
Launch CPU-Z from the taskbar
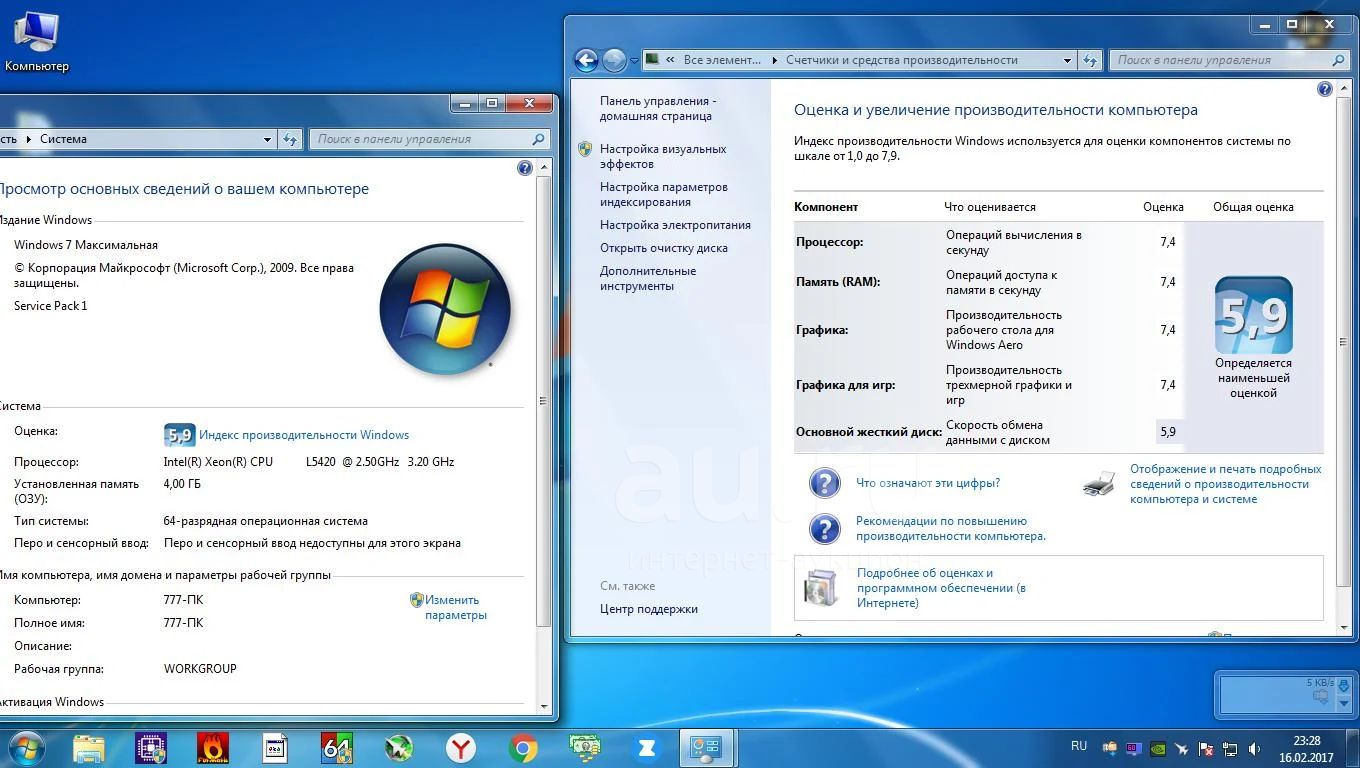[151, 748]
